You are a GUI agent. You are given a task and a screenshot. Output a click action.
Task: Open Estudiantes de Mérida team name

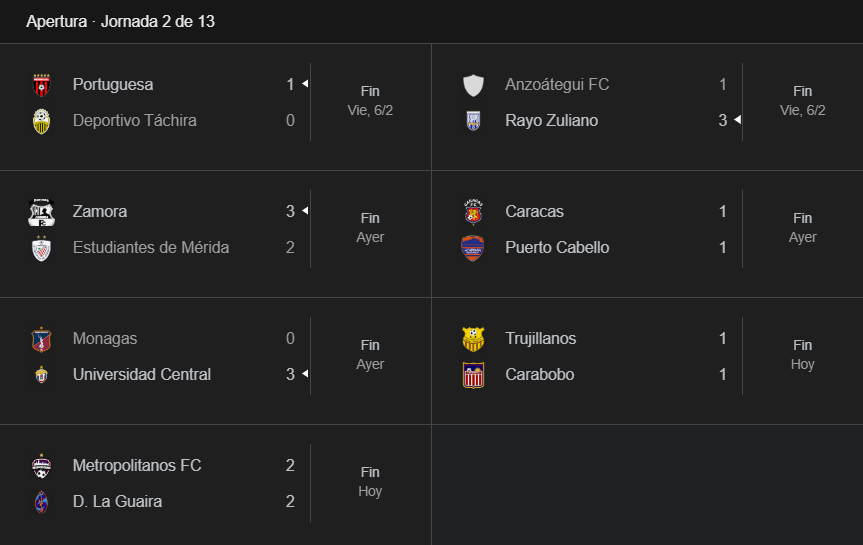click(x=151, y=248)
